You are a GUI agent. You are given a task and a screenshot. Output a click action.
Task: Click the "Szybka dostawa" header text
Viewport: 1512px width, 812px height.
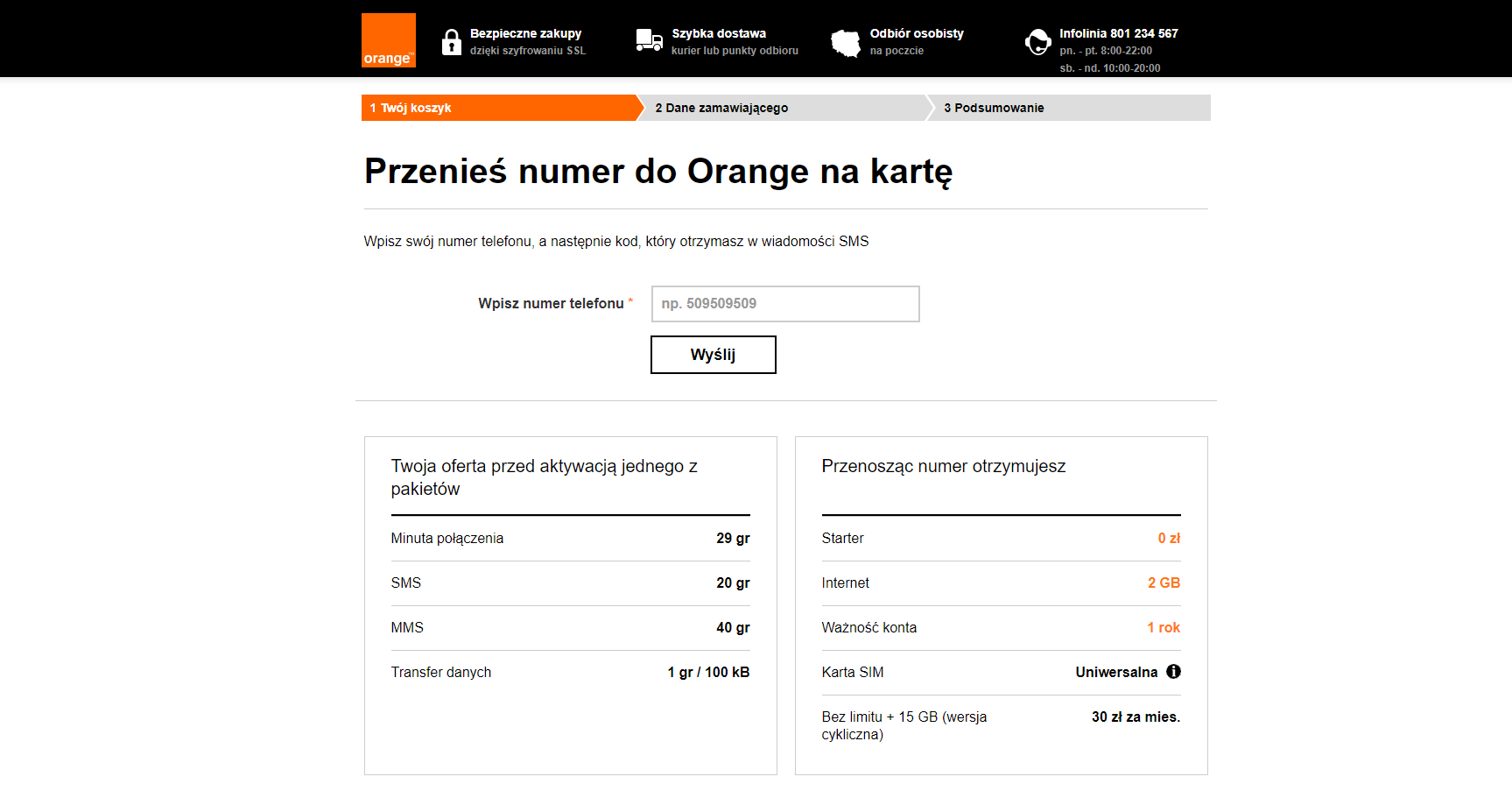point(719,33)
